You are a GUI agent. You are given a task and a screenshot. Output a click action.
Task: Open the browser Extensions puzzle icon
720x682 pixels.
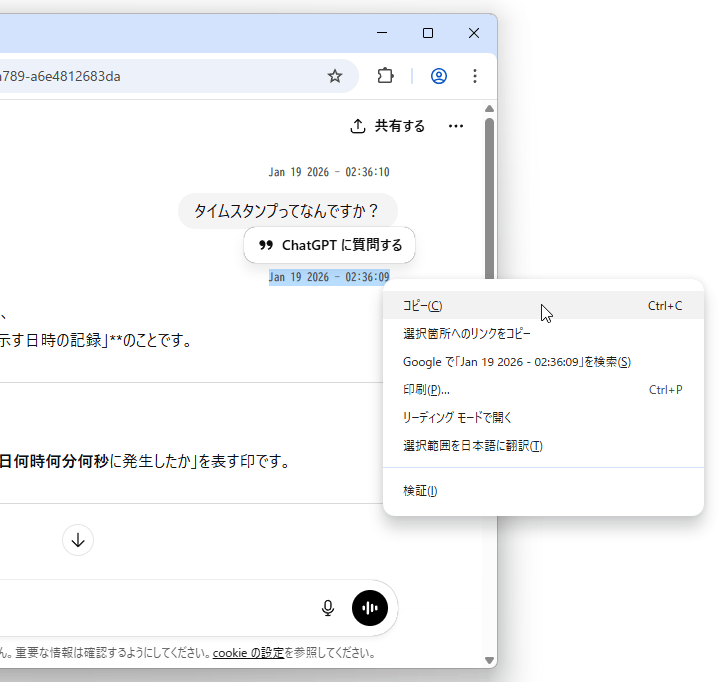[x=386, y=76]
